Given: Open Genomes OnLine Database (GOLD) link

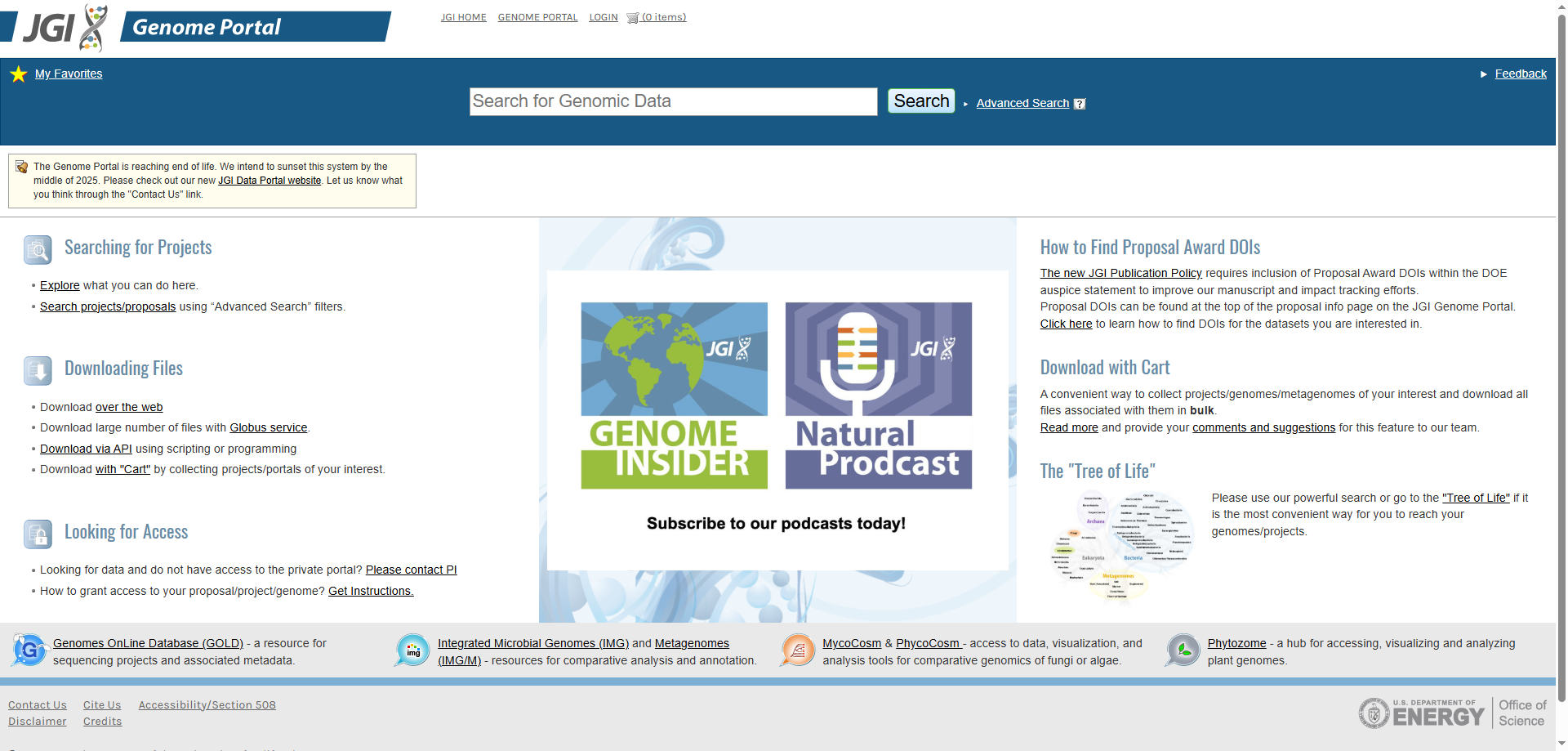Looking at the screenshot, I should coord(148,643).
